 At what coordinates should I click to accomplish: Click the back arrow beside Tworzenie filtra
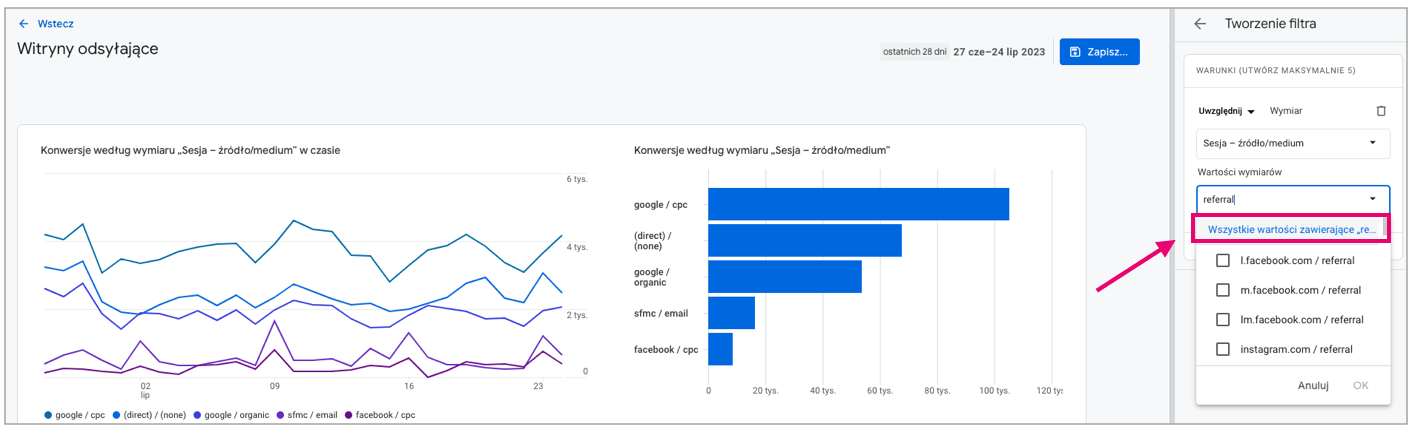tap(1200, 23)
